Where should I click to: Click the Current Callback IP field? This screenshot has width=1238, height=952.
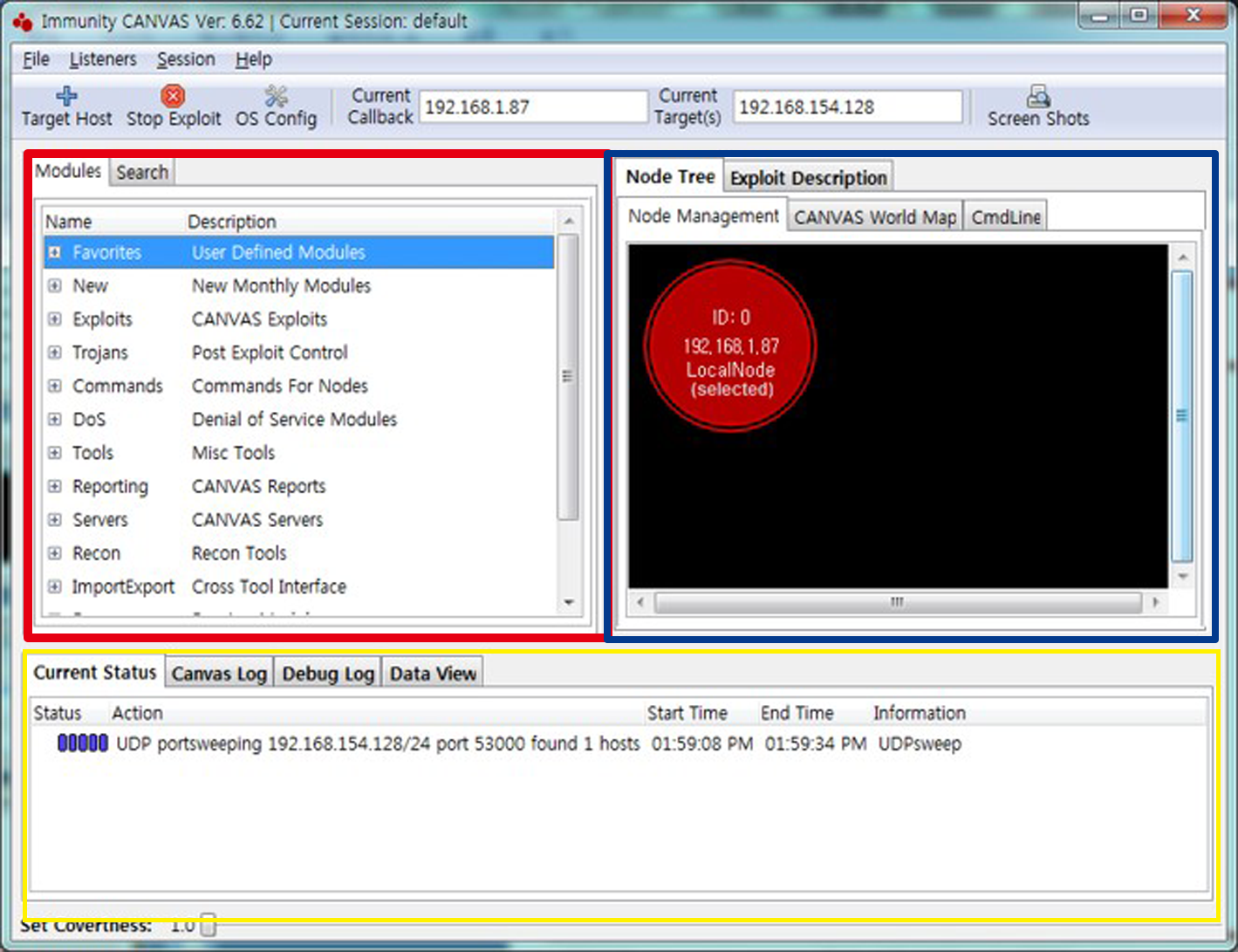click(533, 107)
